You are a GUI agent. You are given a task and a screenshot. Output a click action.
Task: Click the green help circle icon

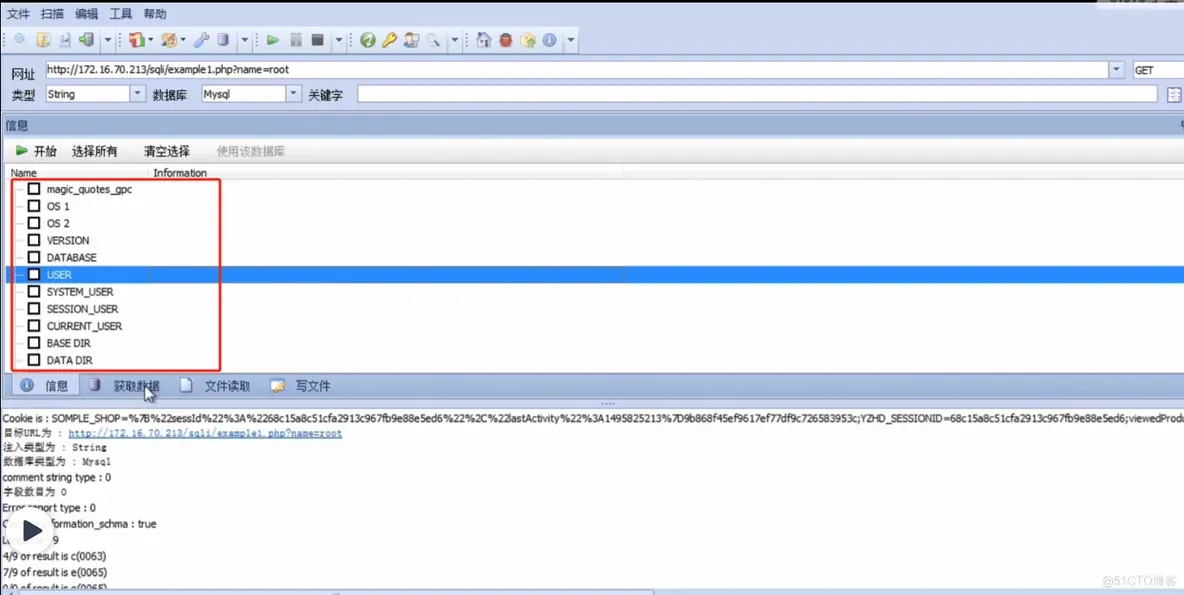pos(368,40)
